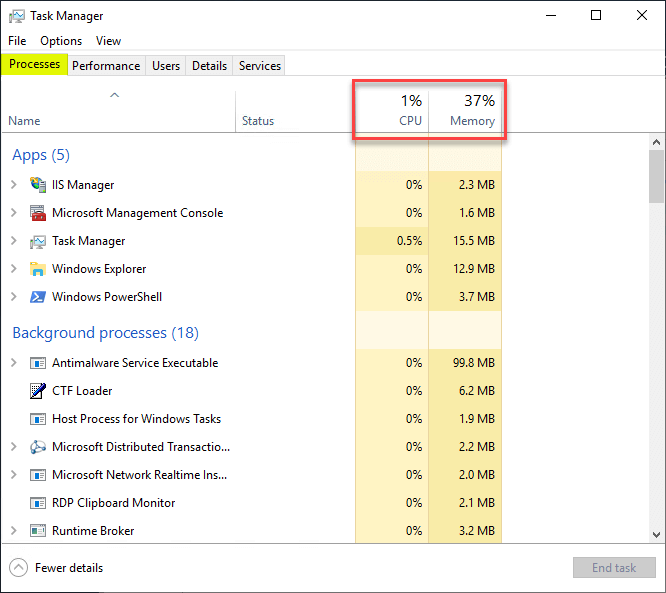Expand the Runtime Broker row
The height and width of the screenshot is (593, 666).
[x=14, y=531]
